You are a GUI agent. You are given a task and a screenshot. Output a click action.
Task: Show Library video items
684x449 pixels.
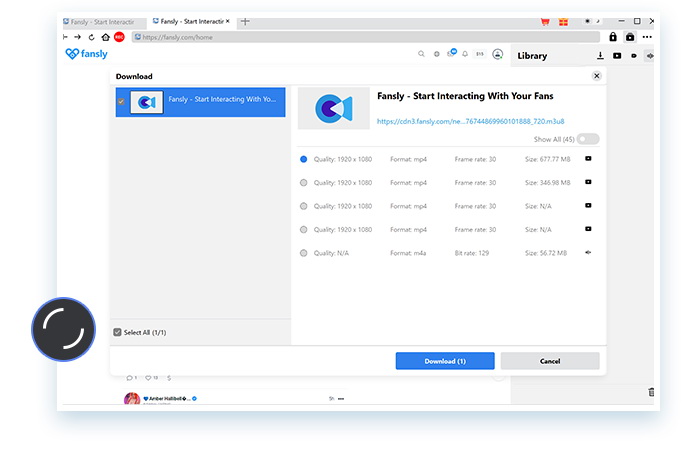[617, 55]
